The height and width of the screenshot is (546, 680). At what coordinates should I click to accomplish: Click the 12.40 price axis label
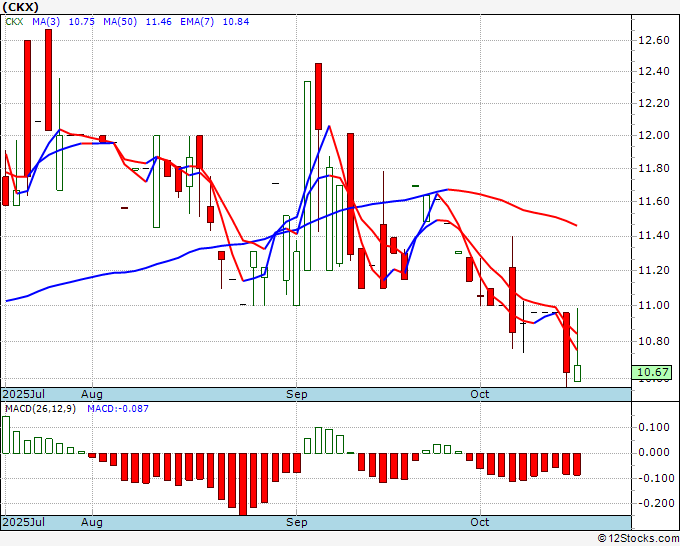coord(654,71)
